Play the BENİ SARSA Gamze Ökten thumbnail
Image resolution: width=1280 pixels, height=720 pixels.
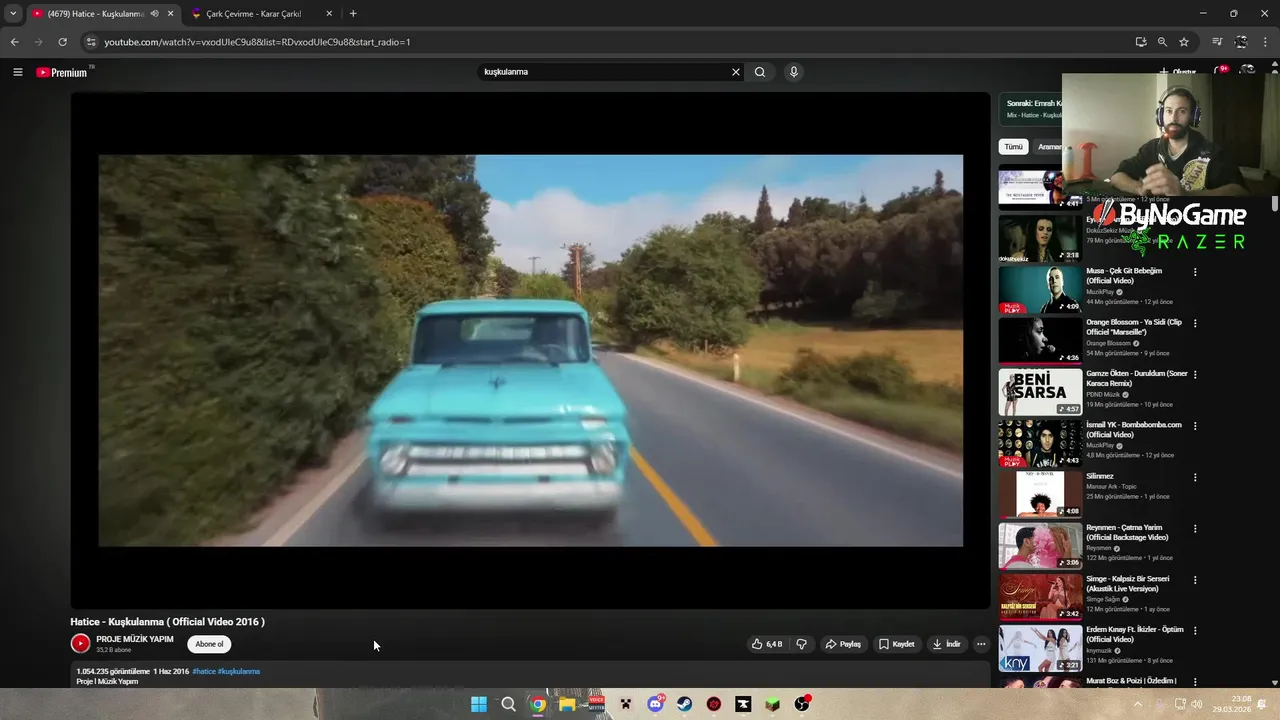[1040, 392]
